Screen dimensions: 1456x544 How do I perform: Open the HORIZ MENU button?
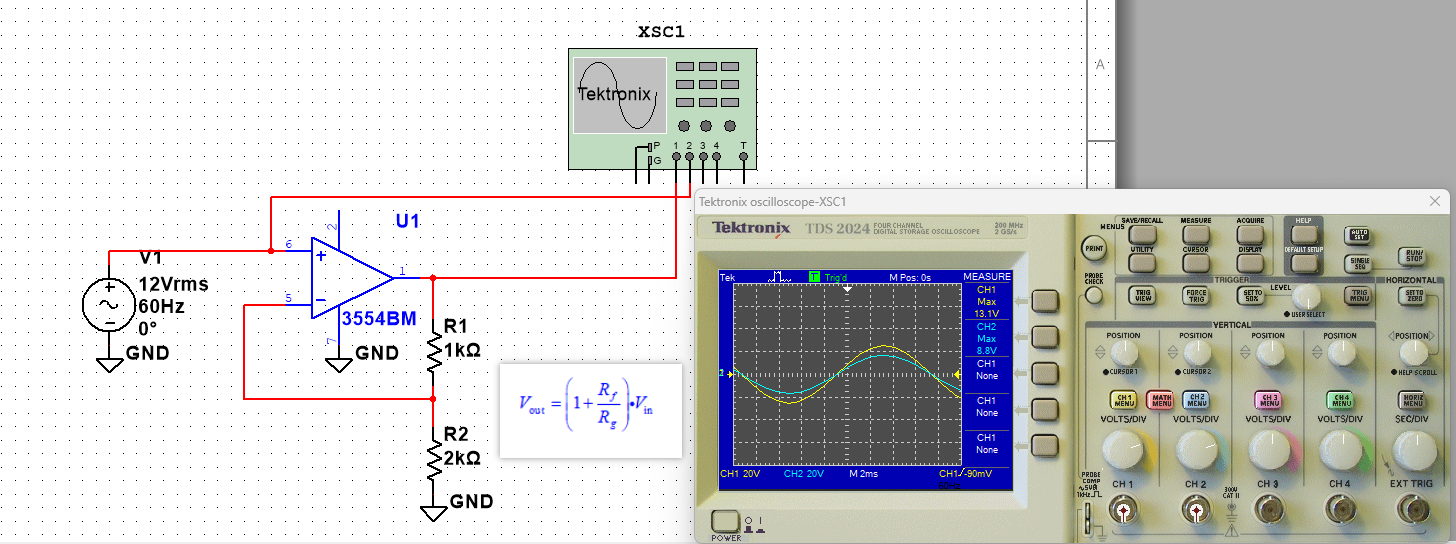tap(1413, 400)
